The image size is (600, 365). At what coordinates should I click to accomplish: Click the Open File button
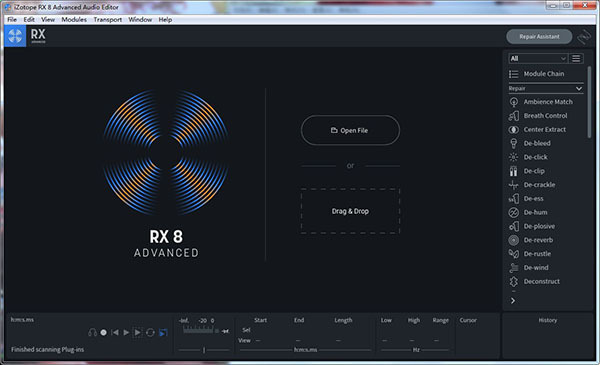pyautogui.click(x=350, y=130)
